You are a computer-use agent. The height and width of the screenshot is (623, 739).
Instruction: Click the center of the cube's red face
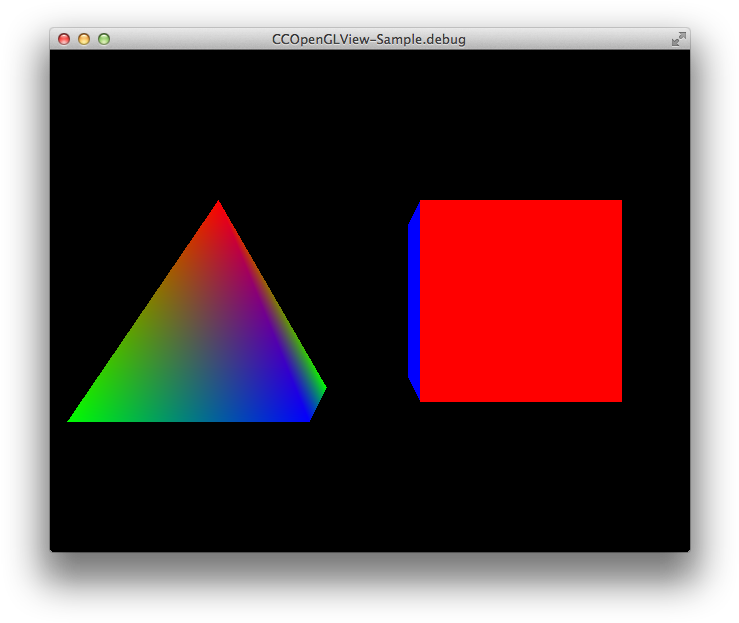tap(520, 301)
